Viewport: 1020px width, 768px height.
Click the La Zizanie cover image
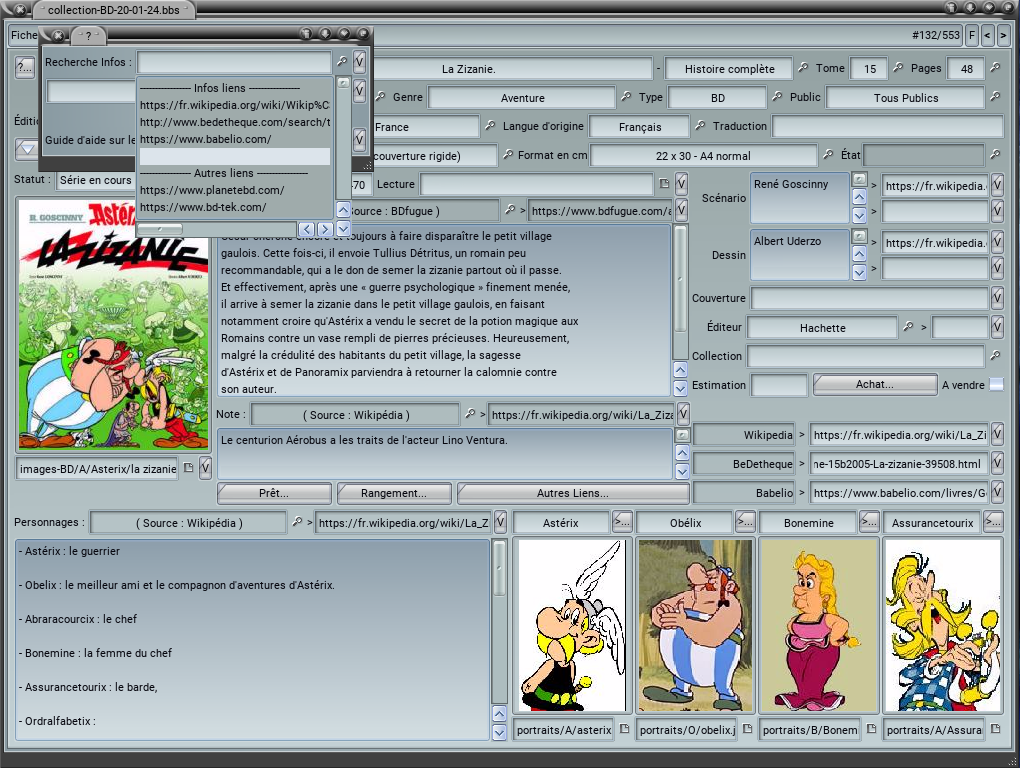[113, 324]
